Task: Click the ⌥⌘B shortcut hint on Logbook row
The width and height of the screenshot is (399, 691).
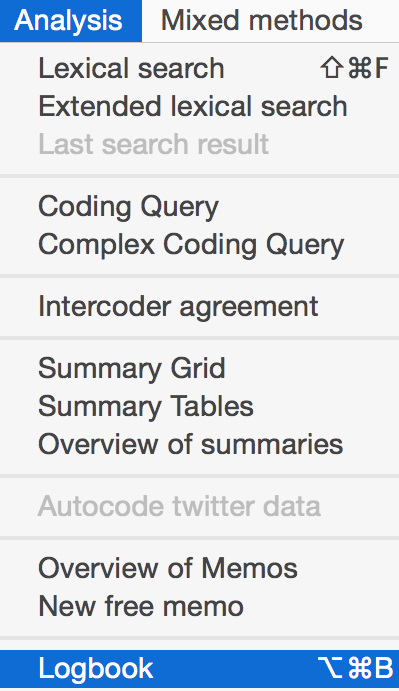Action: [x=355, y=669]
